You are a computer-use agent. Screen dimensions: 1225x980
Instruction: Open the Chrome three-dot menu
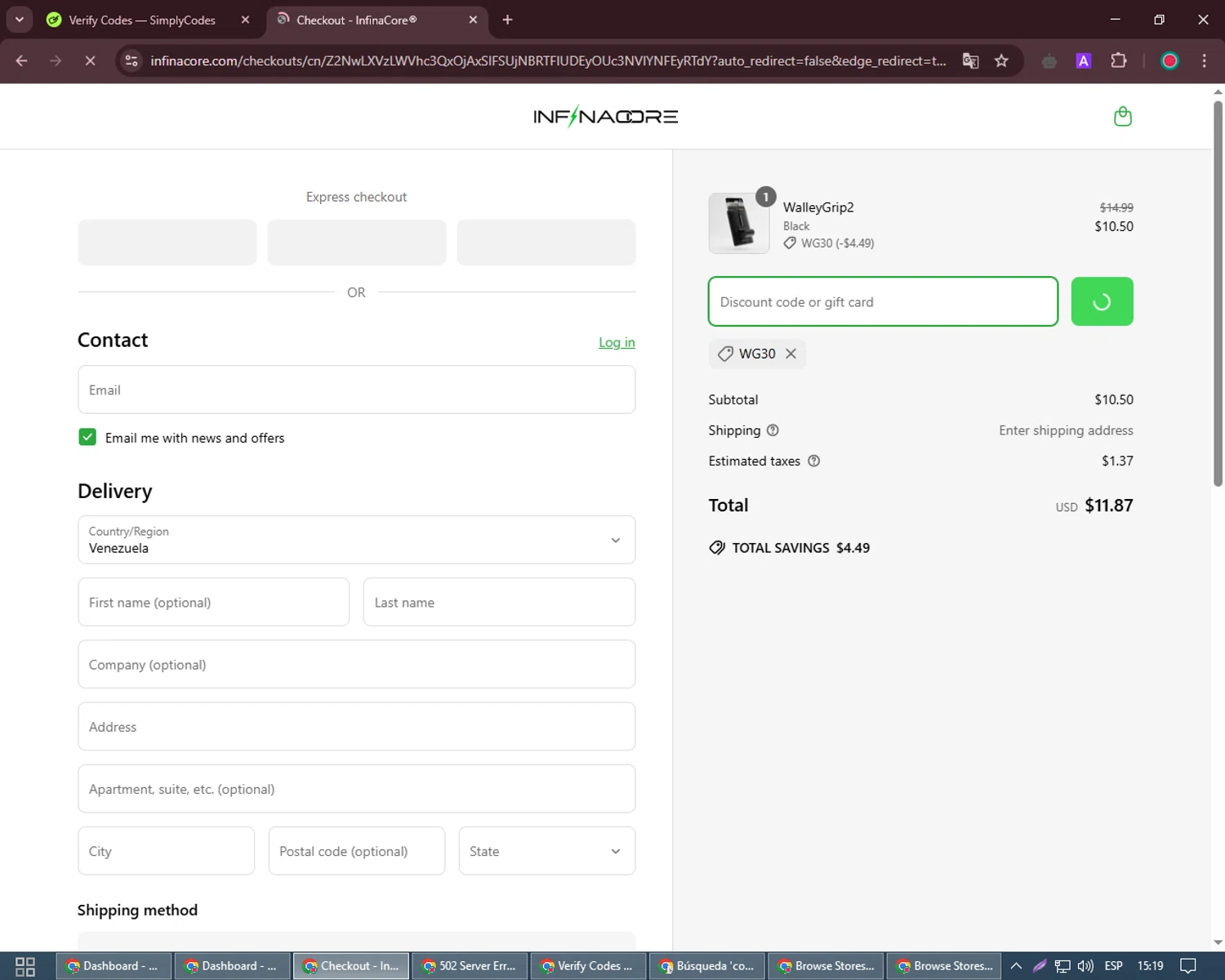click(1204, 61)
